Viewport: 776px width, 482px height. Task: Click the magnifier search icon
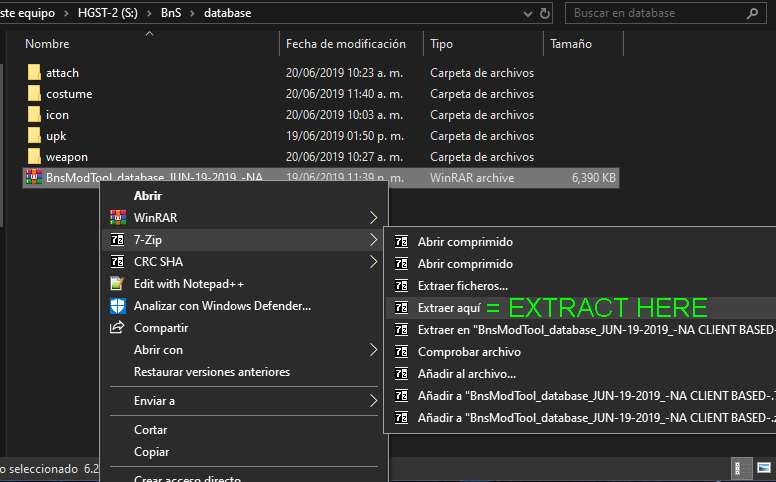tap(752, 13)
